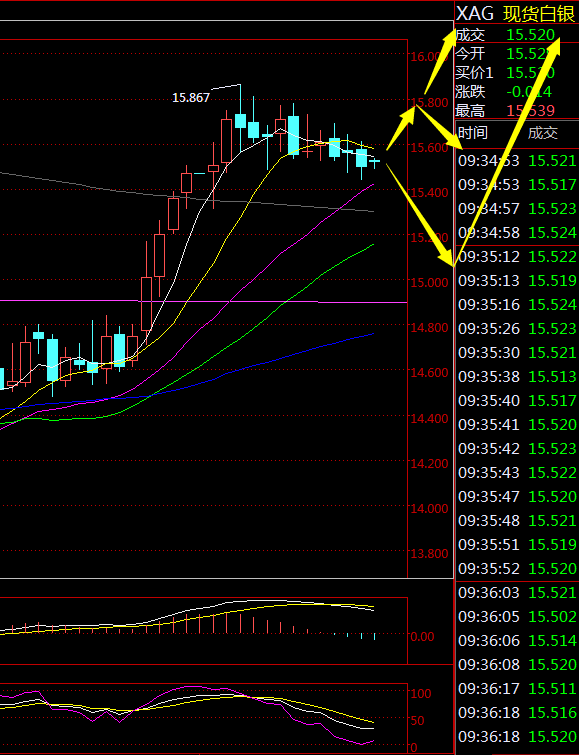This screenshot has width=579, height=755.
Task: Click the 15.867 high annotation on the chart
Action: pyautogui.click(x=191, y=98)
